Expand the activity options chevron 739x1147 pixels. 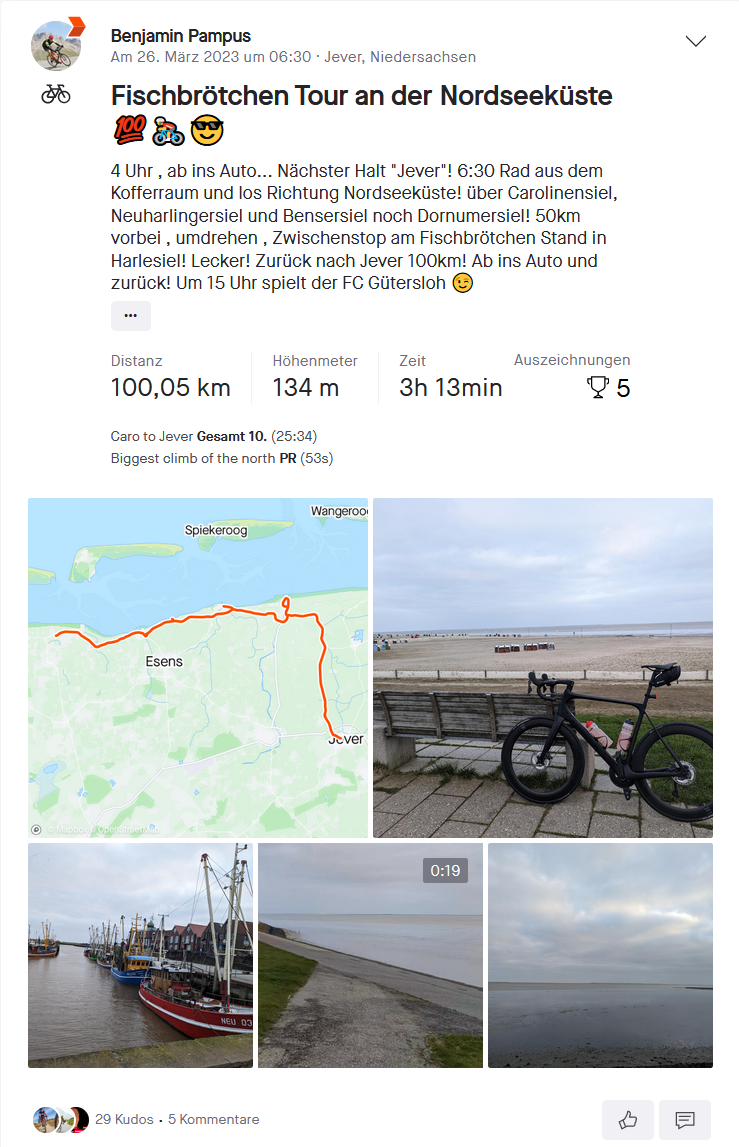(x=695, y=41)
